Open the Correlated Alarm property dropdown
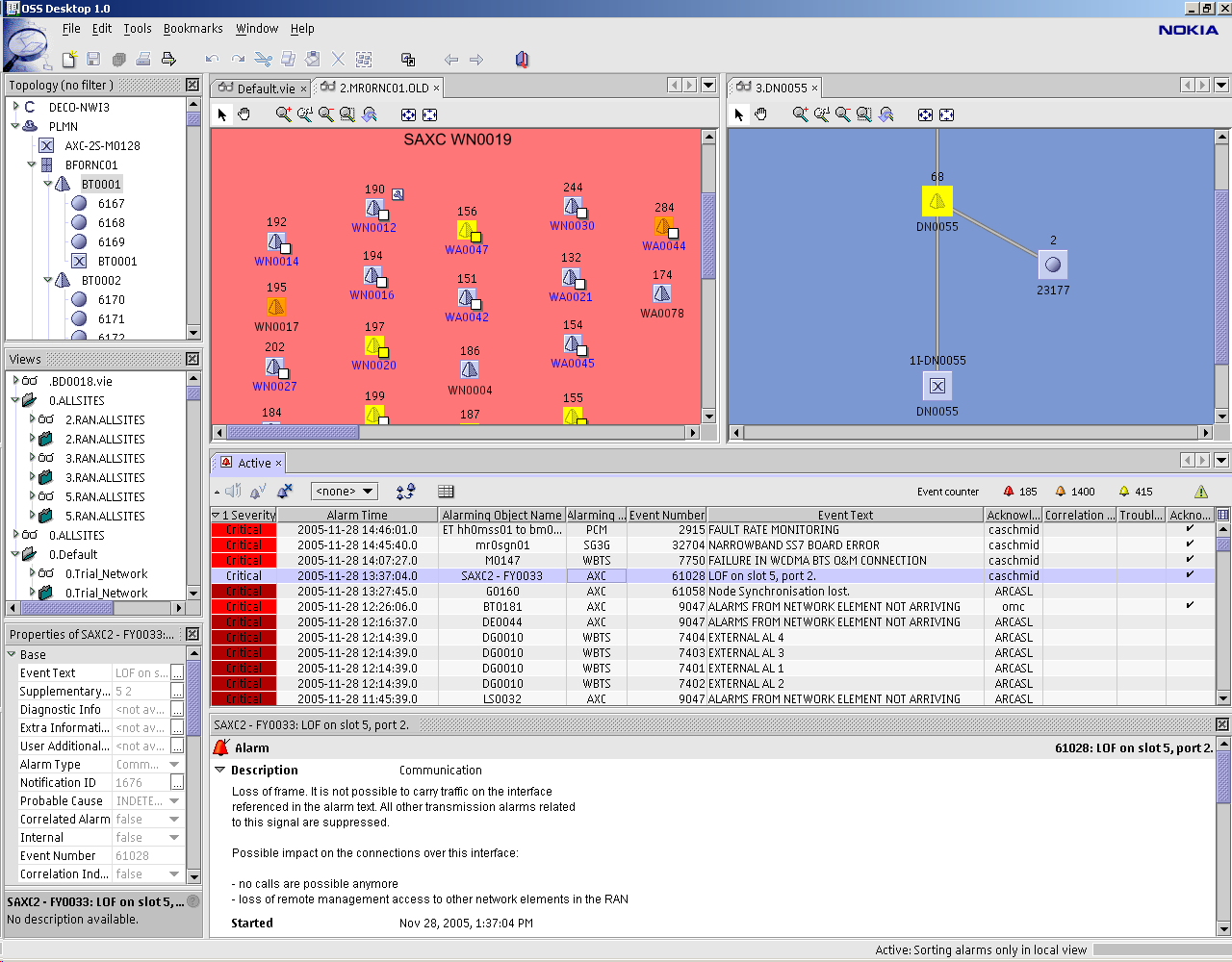Image resolution: width=1232 pixels, height=962 pixels. click(x=174, y=820)
